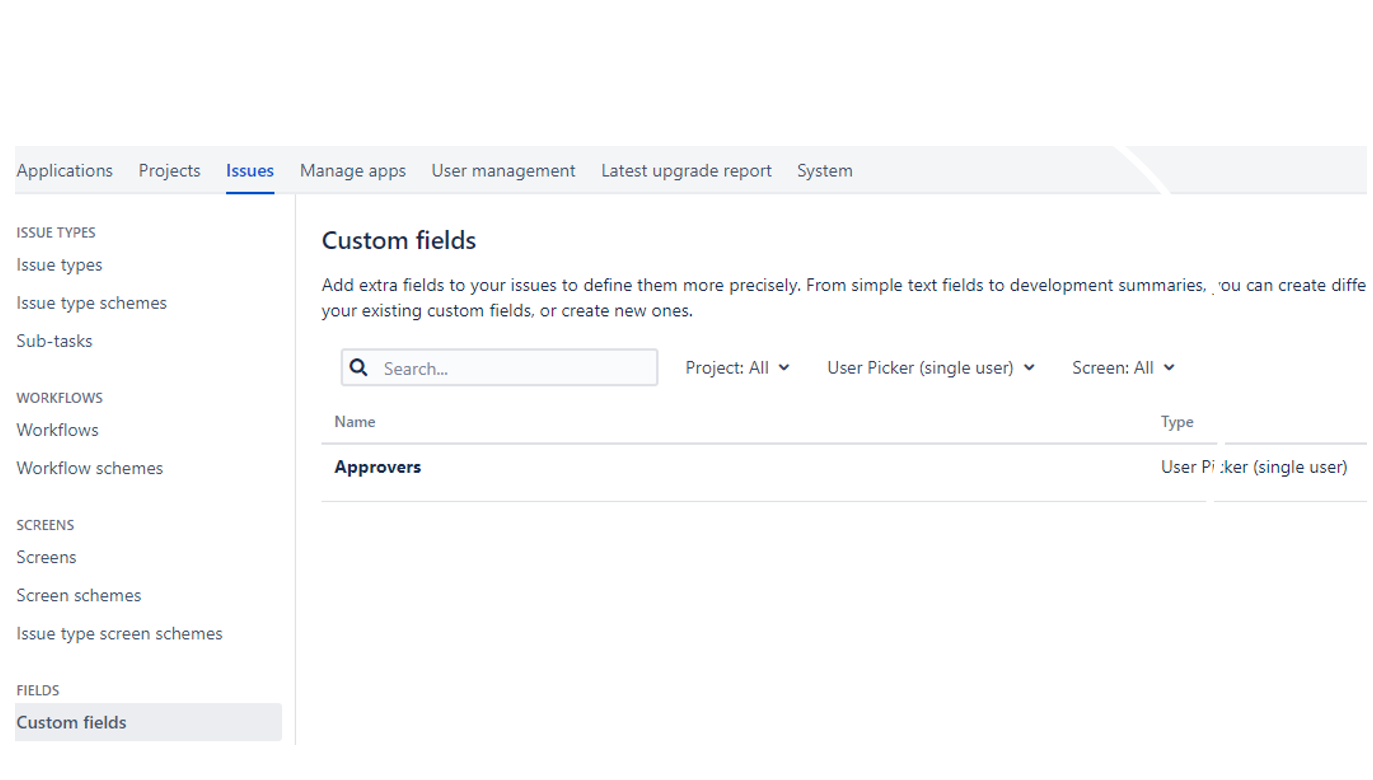This screenshot has width=1373, height=780.
Task: Select Issue type schemes sidebar link
Action: 91,303
